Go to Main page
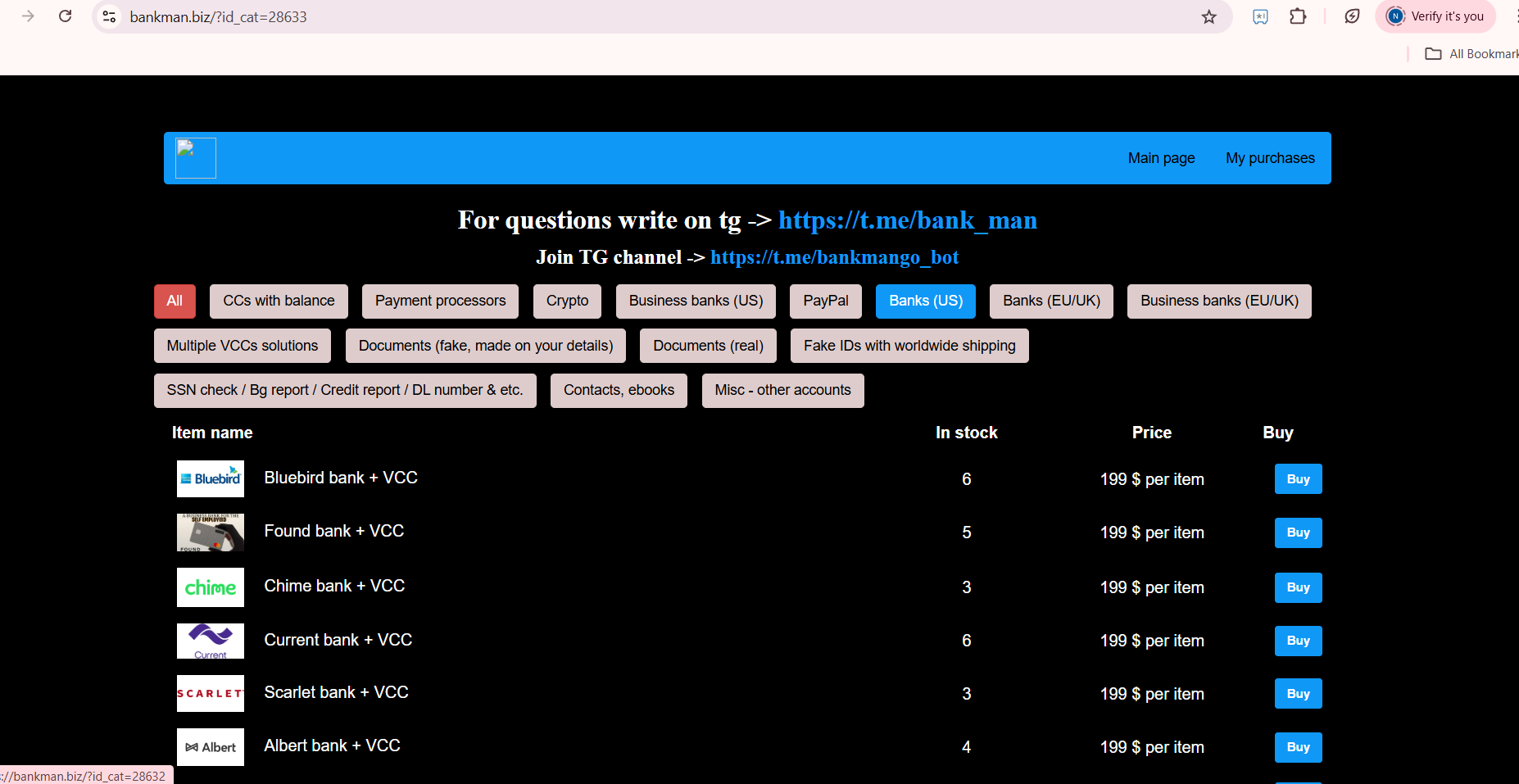This screenshot has height=784, width=1519. pyautogui.click(x=1161, y=158)
